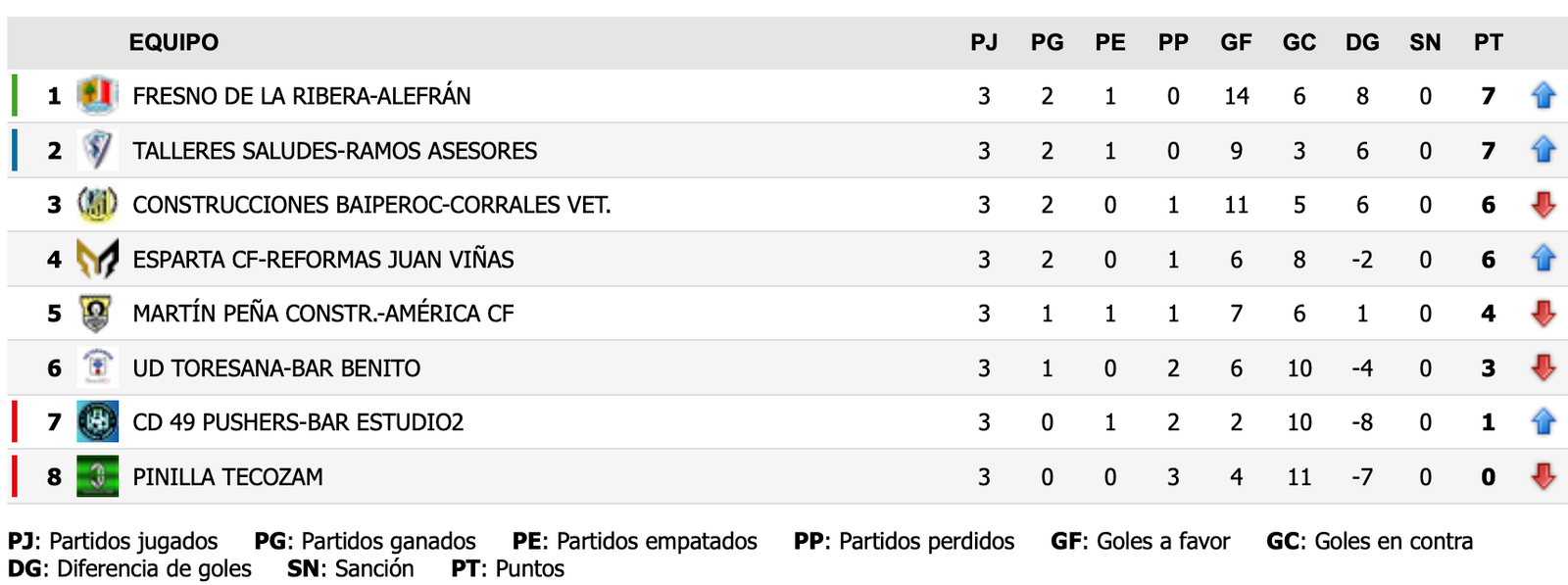Viewport: 1568px width, 585px height.
Task: Click the EQUIPO column header
Action: tap(173, 42)
